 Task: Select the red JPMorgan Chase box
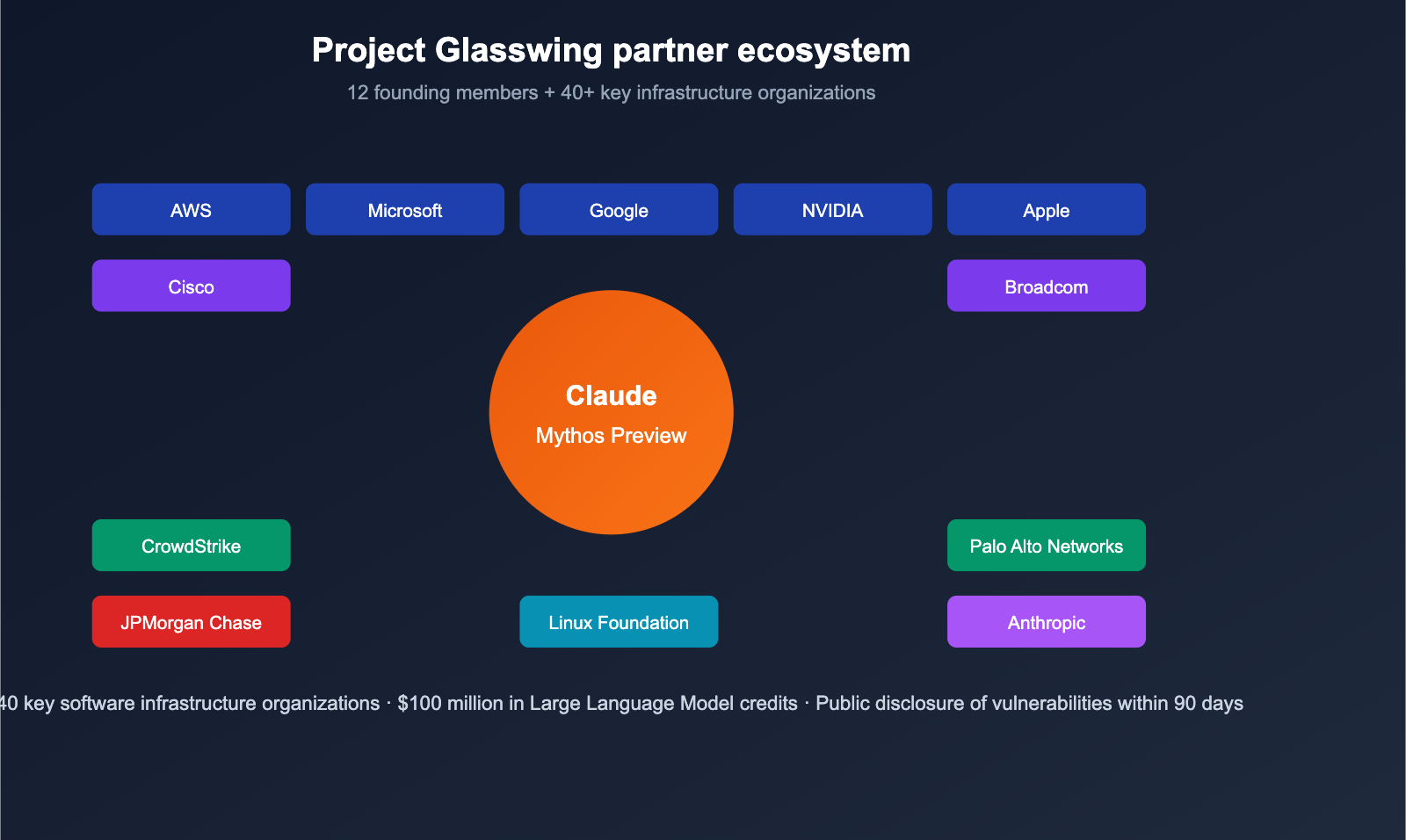(191, 622)
